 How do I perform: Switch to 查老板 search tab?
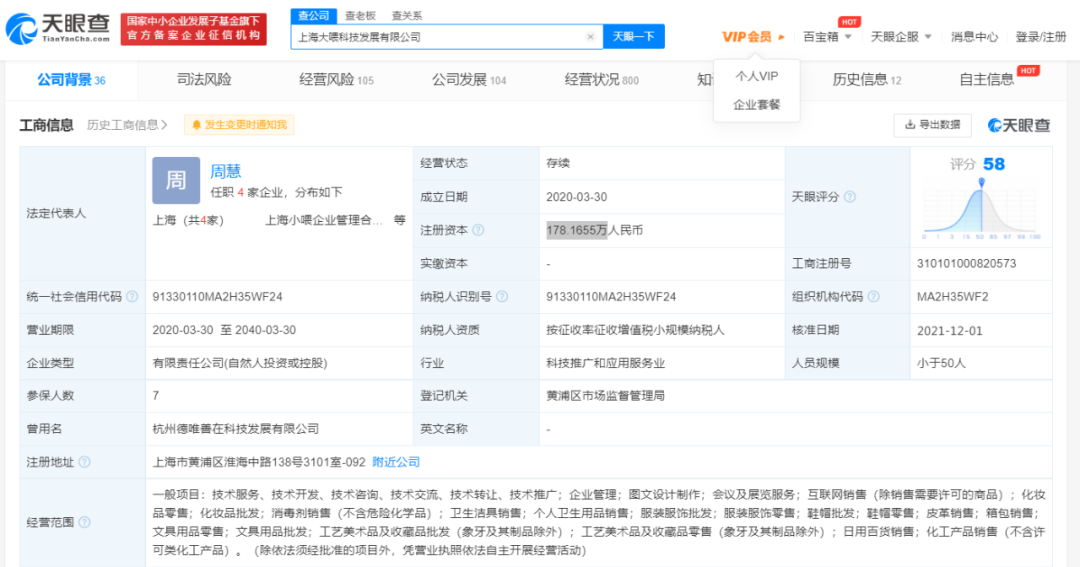tap(360, 16)
